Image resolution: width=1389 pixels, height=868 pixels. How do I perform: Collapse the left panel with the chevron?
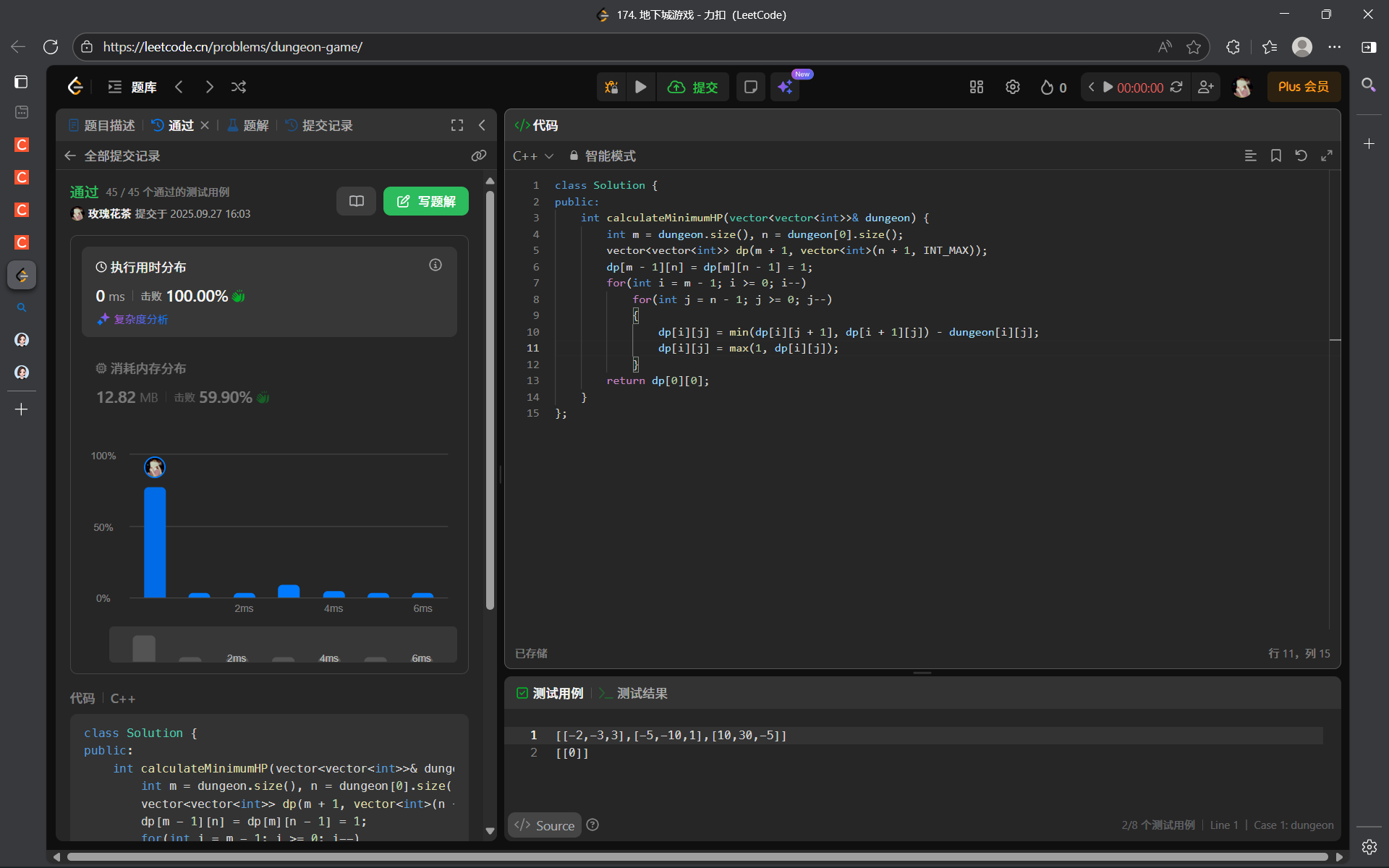tap(482, 125)
